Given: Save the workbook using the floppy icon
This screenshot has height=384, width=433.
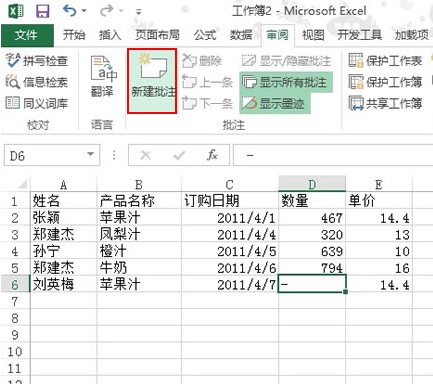Looking at the screenshot, I should point(43,11).
